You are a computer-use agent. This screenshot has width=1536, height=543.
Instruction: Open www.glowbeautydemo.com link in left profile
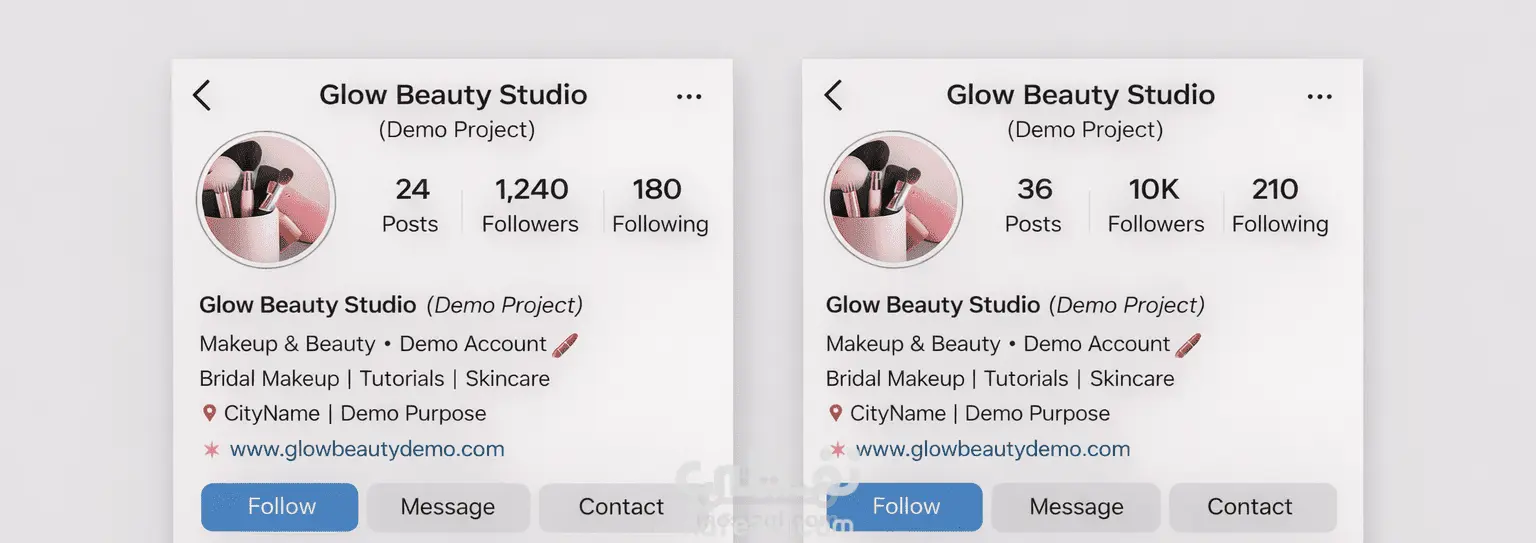point(367,449)
